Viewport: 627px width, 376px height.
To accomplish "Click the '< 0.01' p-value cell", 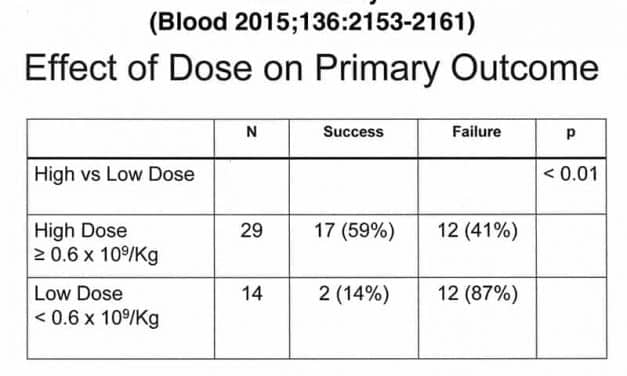I will [571, 174].
